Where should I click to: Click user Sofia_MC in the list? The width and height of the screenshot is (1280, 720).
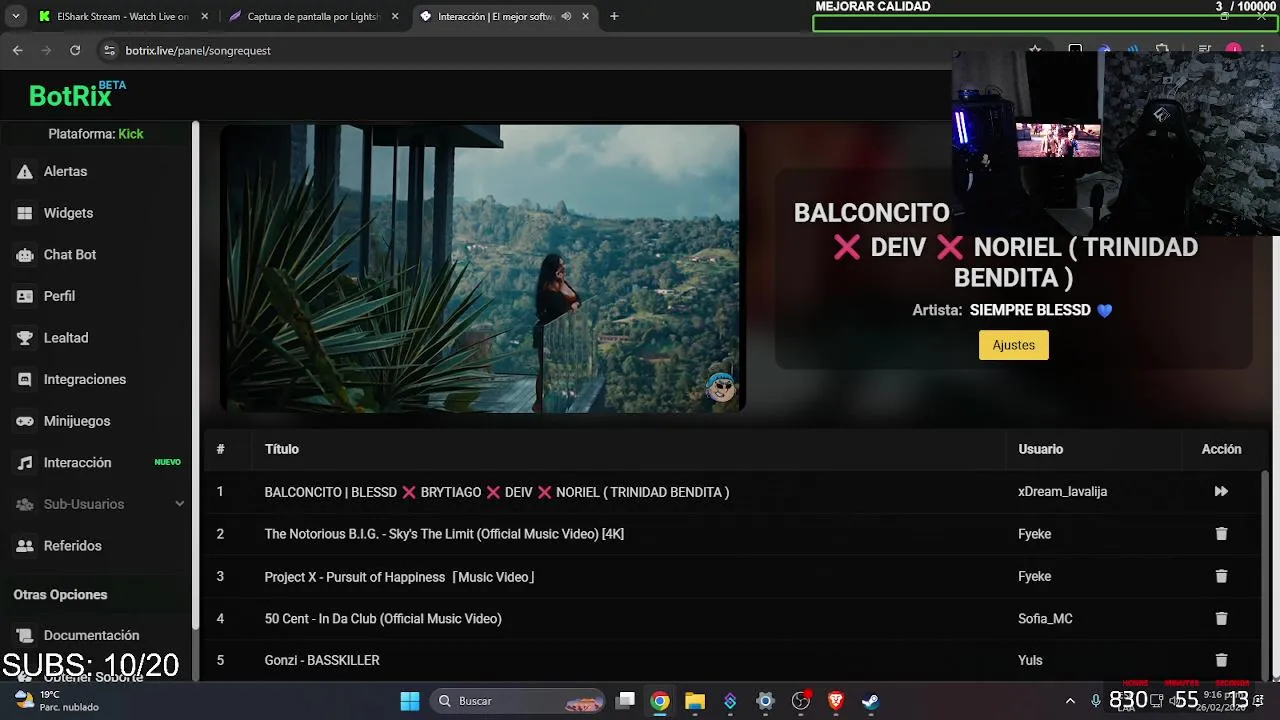[1045, 618]
